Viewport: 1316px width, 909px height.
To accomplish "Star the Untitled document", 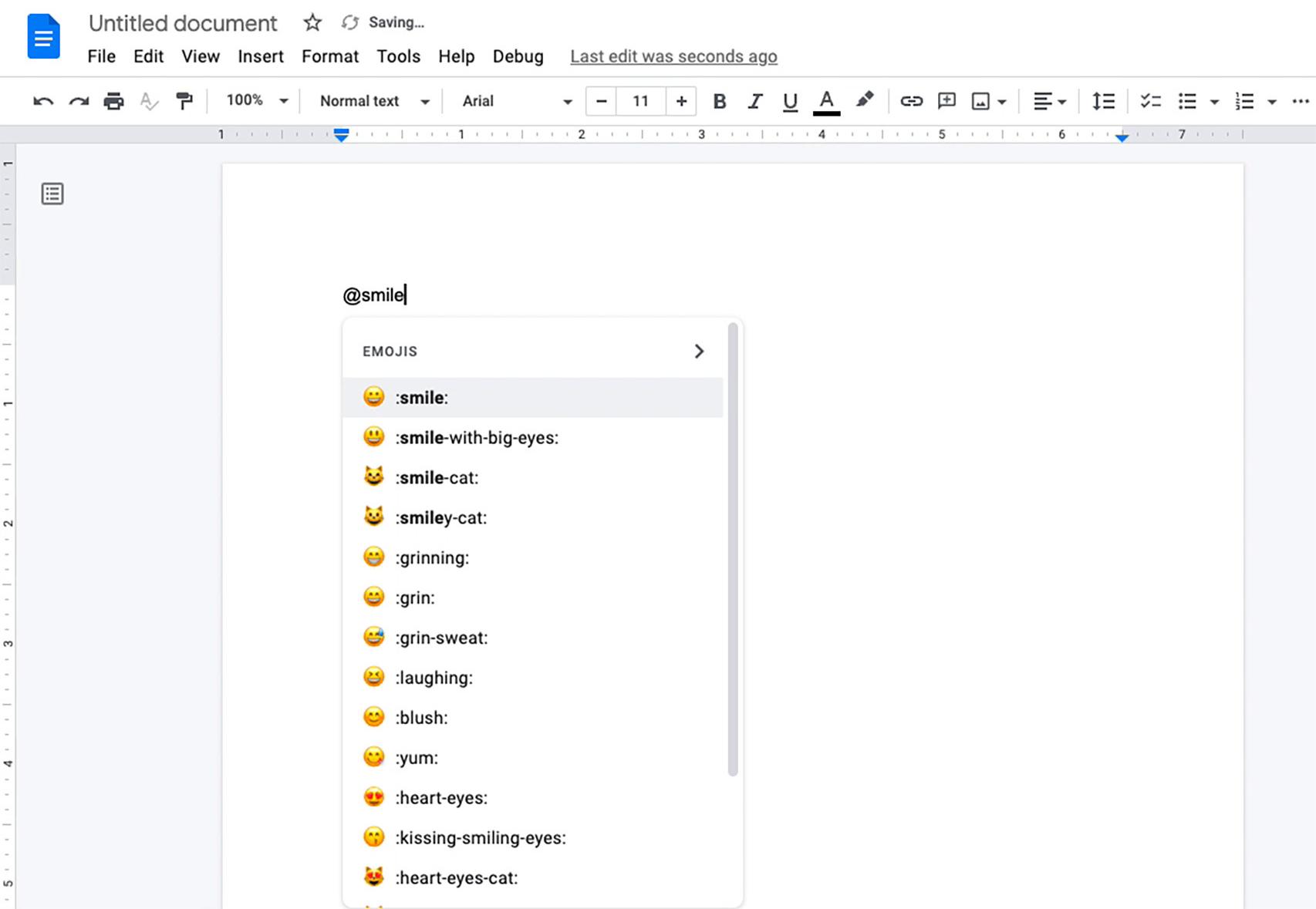I will tap(312, 22).
